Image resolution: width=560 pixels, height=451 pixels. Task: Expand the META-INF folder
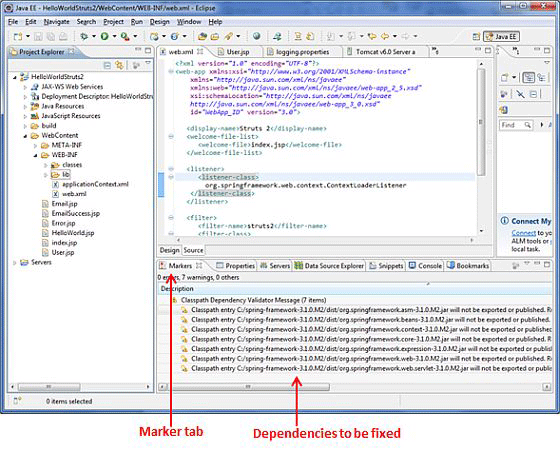[35, 145]
